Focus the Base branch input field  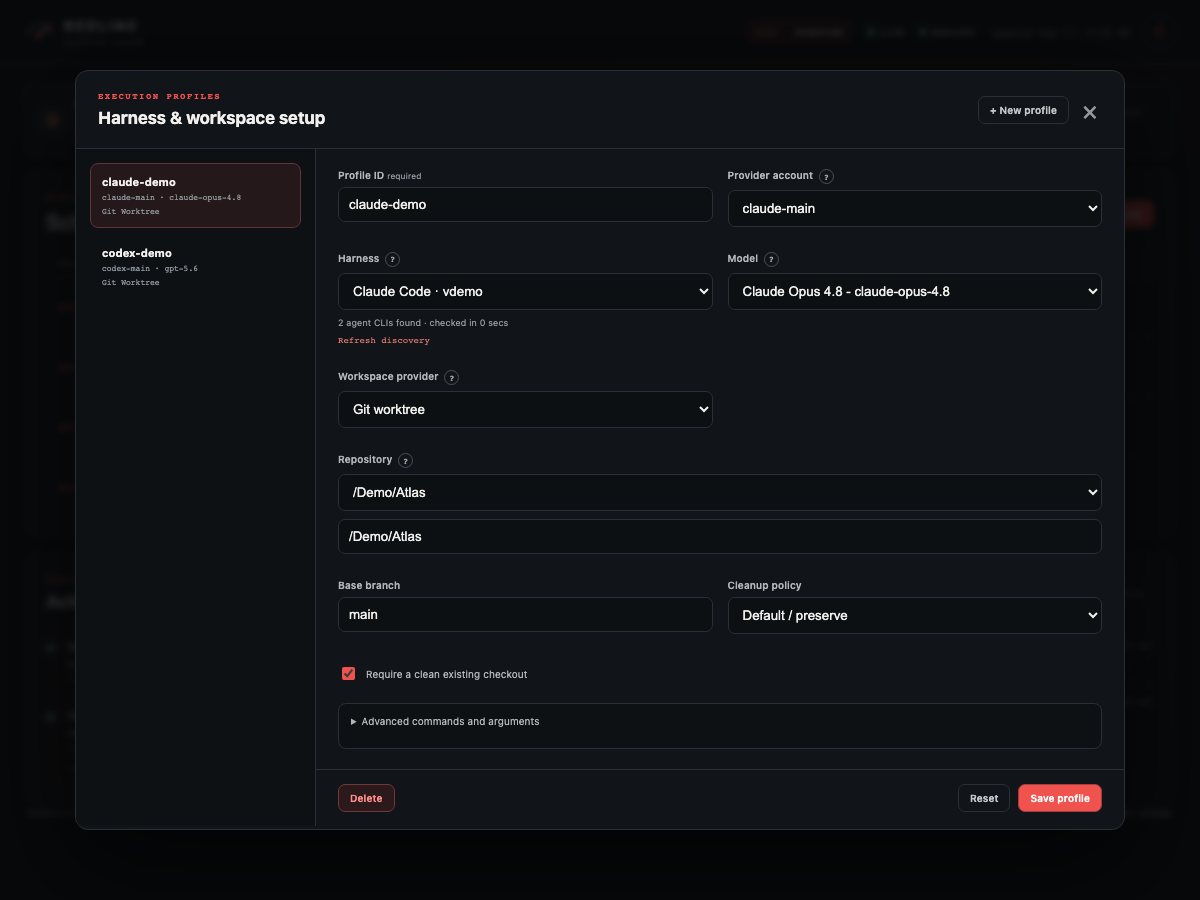click(525, 615)
